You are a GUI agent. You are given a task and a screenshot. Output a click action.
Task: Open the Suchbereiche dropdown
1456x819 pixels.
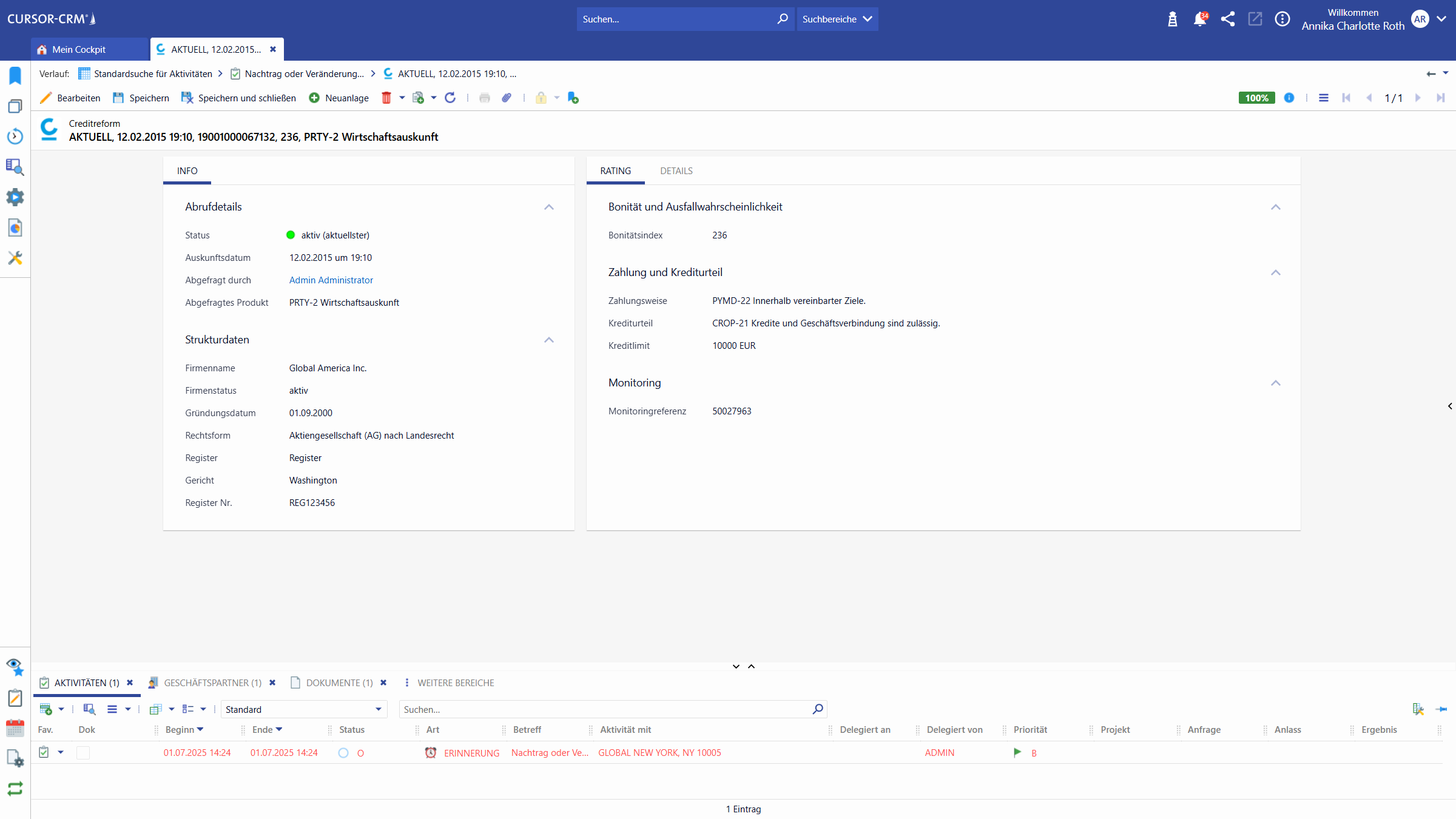(837, 19)
